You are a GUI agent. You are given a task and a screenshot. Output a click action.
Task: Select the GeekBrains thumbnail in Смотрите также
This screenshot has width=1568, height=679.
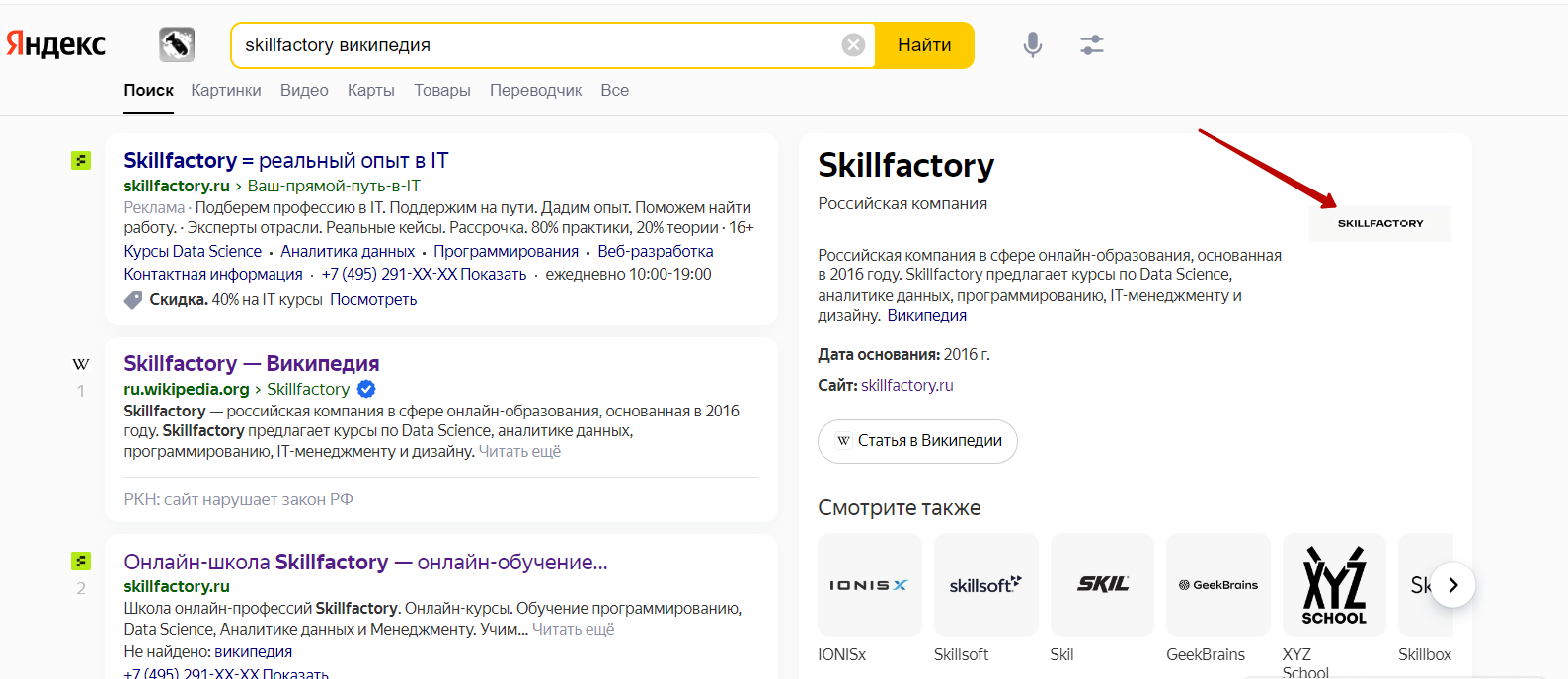1217,584
